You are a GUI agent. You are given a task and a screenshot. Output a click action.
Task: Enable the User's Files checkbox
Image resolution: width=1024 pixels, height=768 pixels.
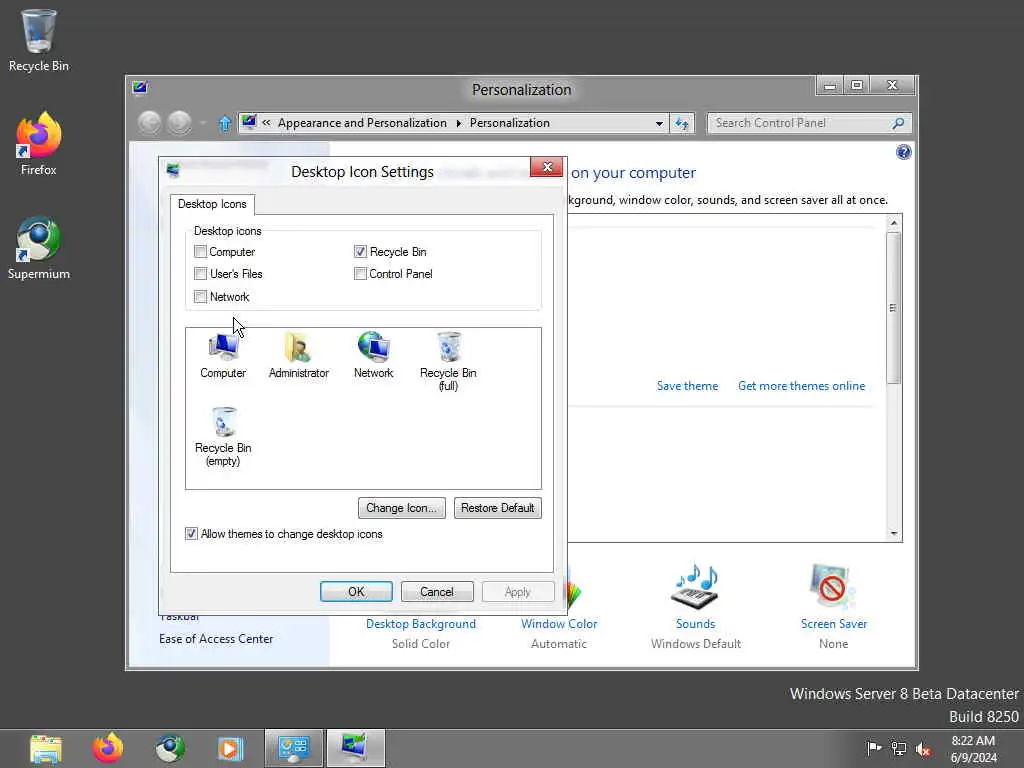(200, 274)
